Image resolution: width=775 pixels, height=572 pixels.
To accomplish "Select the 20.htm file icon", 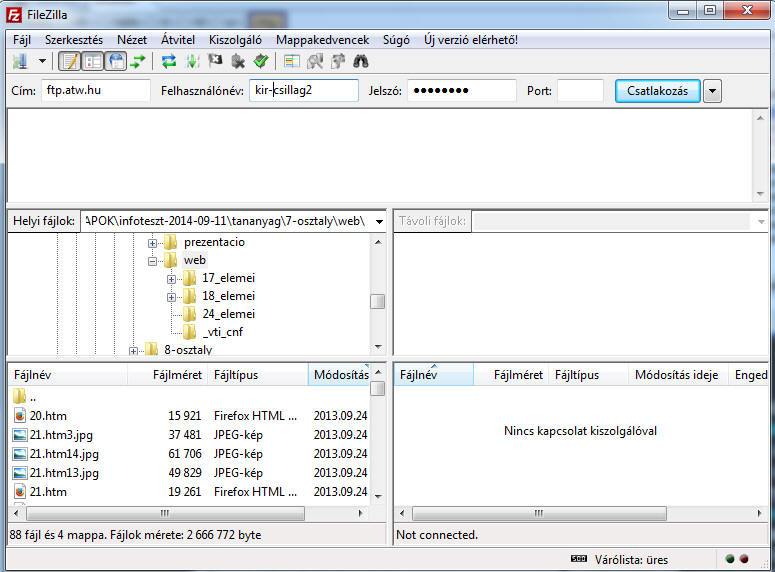I will [20, 416].
